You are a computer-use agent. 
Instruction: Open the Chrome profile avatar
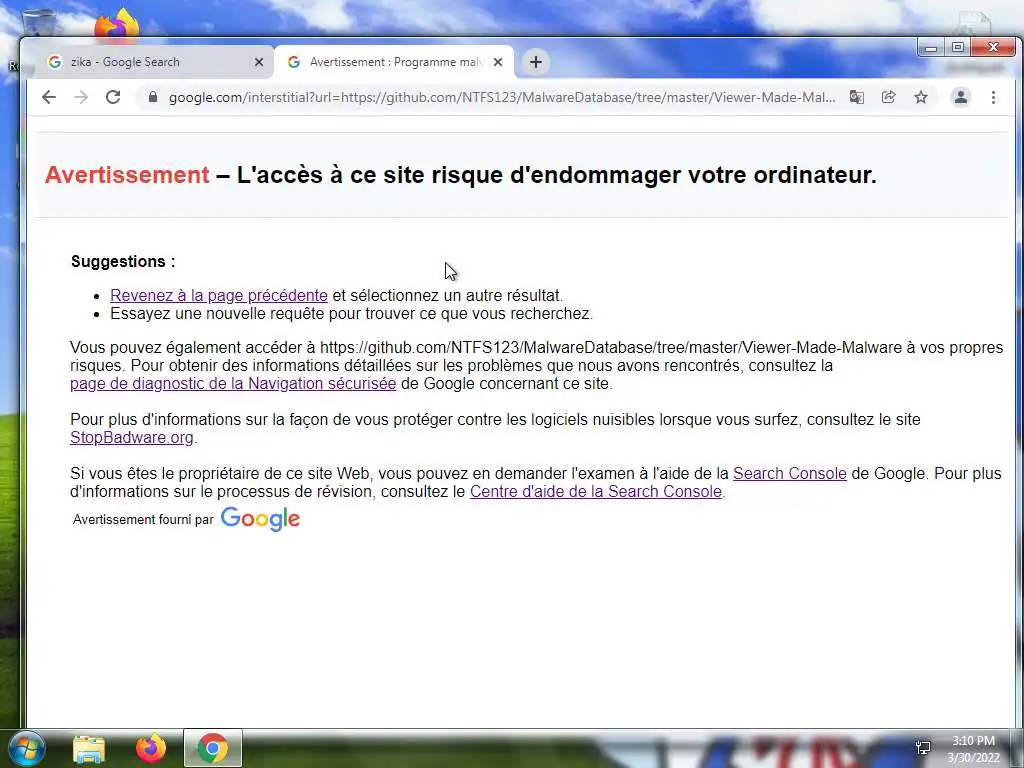tap(961, 97)
